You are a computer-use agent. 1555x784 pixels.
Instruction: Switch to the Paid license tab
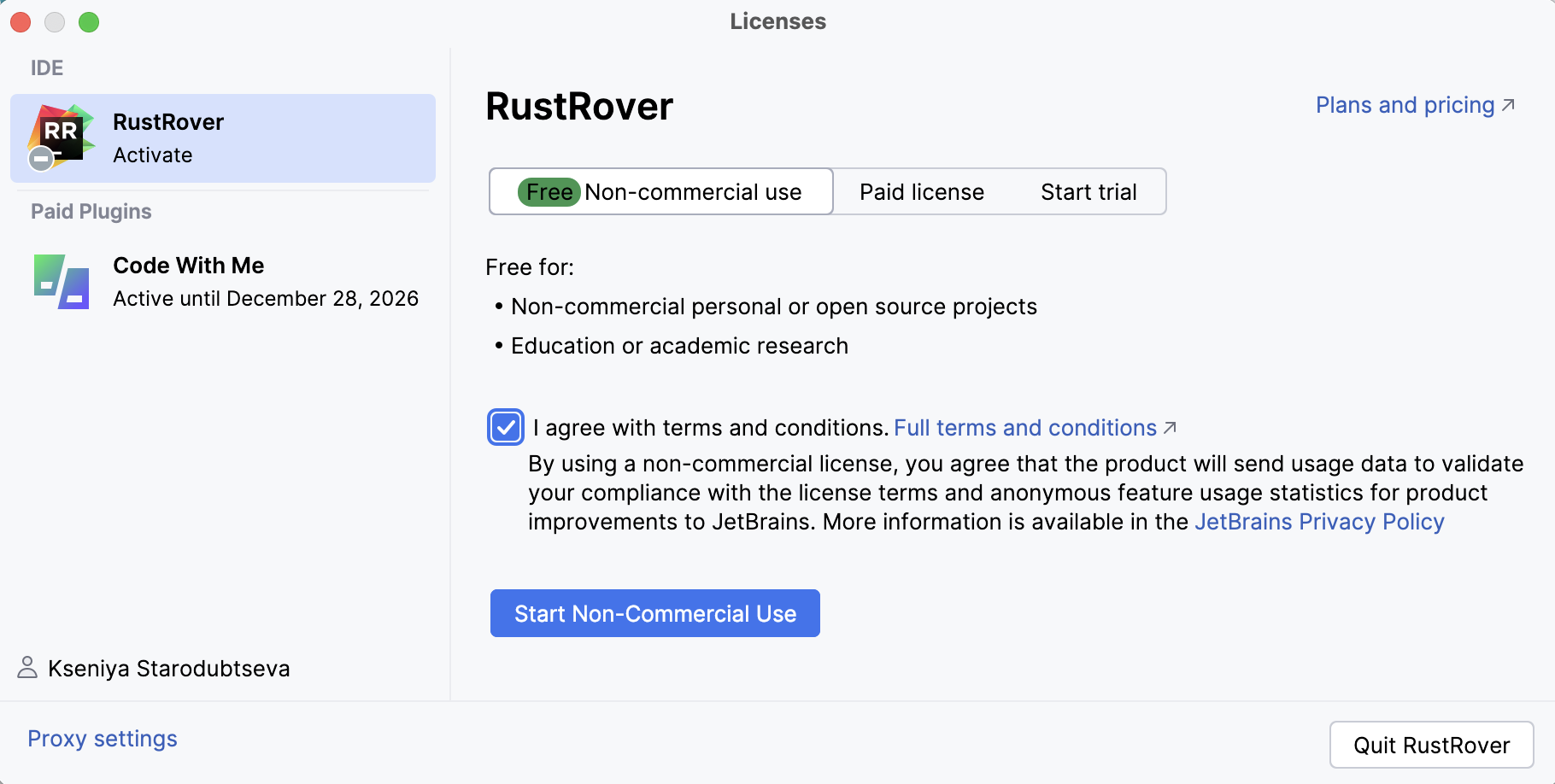(922, 191)
